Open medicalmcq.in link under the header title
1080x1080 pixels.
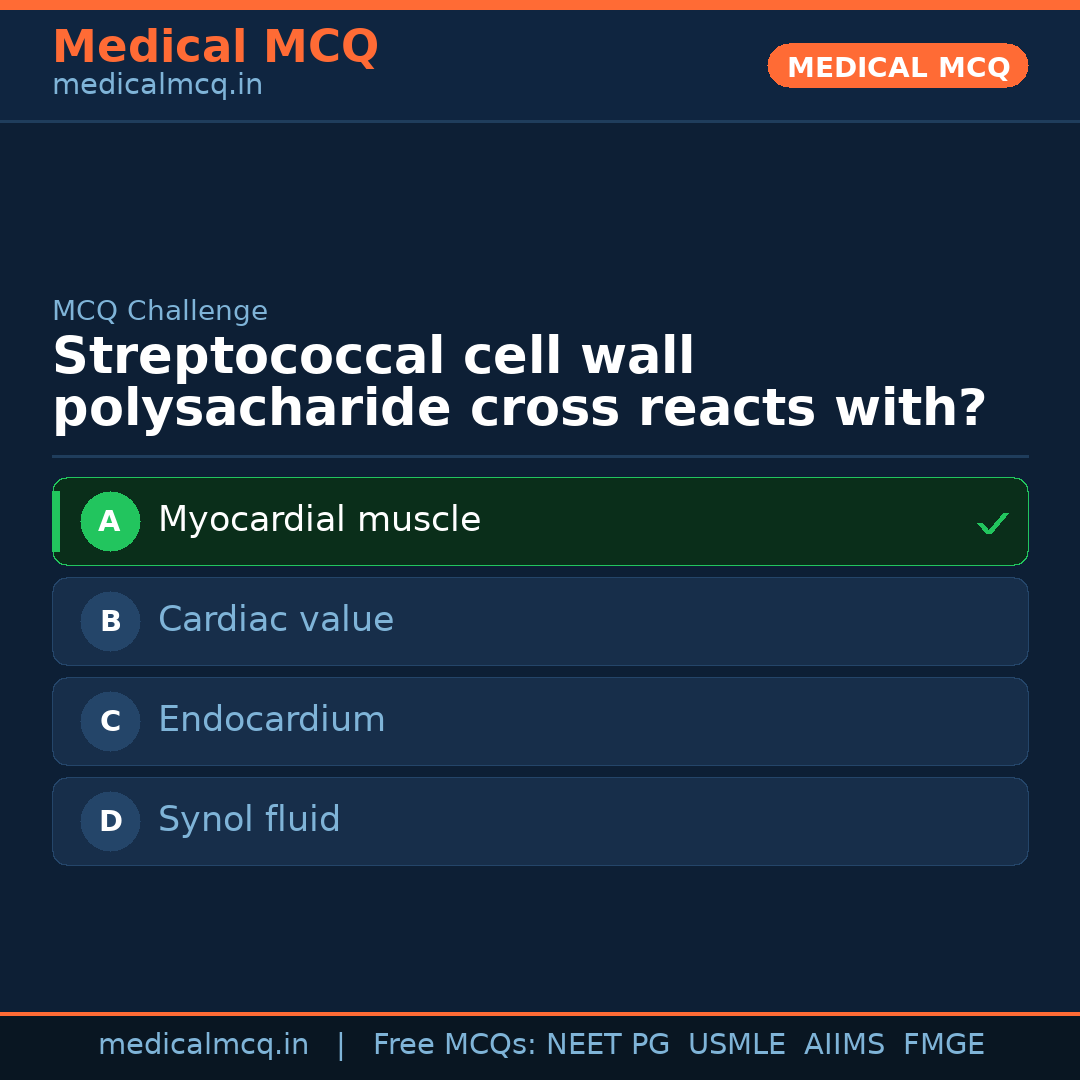point(157,86)
